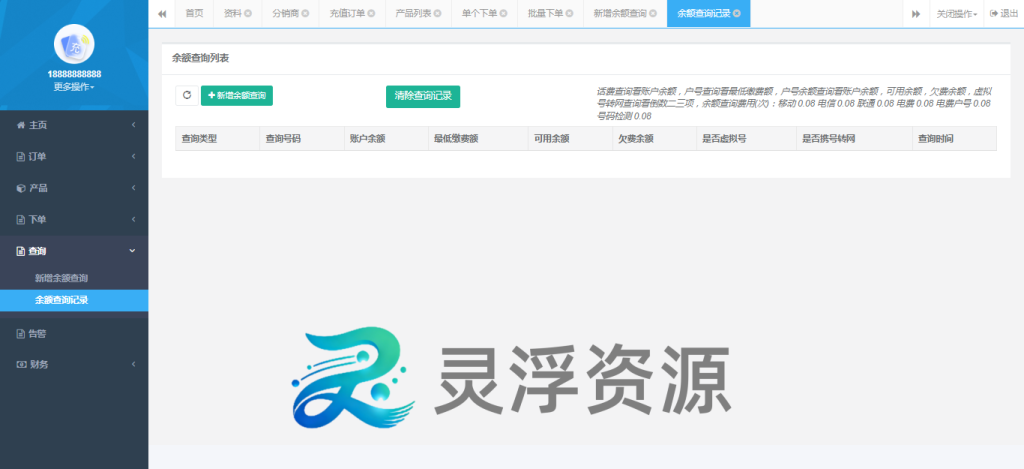Screen dimensions: 1024x469
Task: Open 新增余额查询 in the sidebar submenu
Action: pos(61,278)
